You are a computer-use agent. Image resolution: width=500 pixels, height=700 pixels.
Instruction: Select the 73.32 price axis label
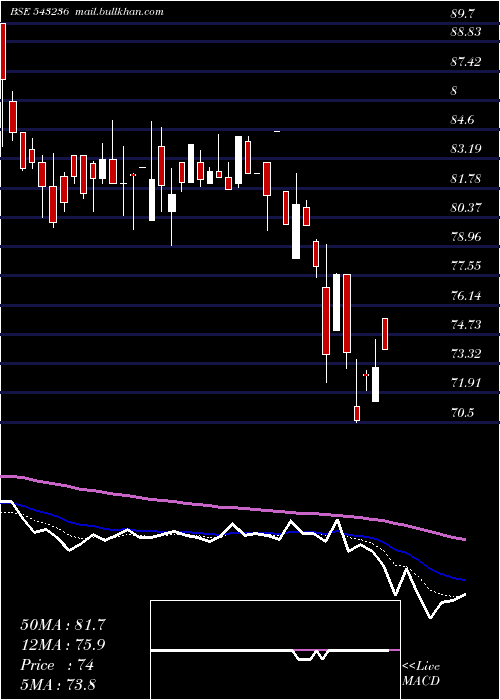[466, 354]
